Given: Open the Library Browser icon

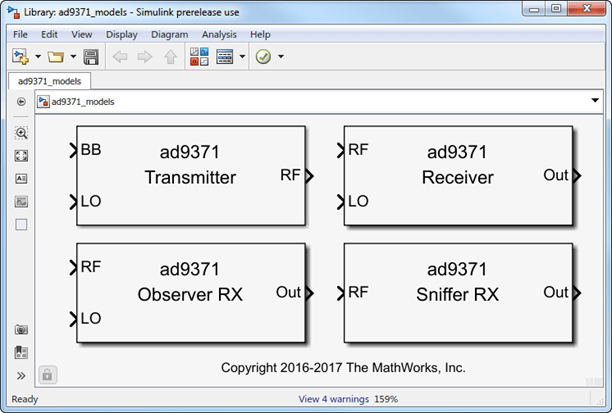Looking at the screenshot, I should click(x=199, y=57).
